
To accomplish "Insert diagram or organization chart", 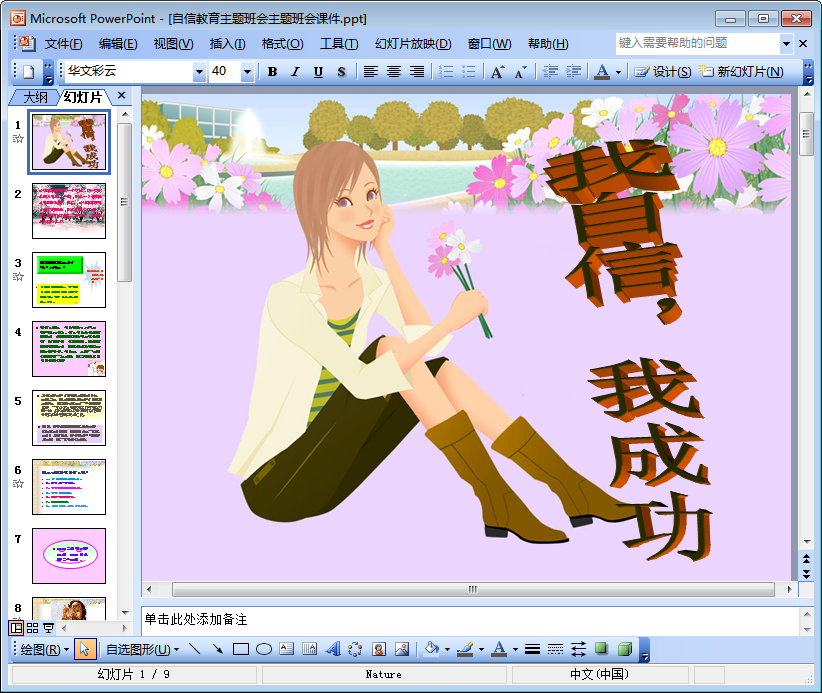I will [355, 649].
